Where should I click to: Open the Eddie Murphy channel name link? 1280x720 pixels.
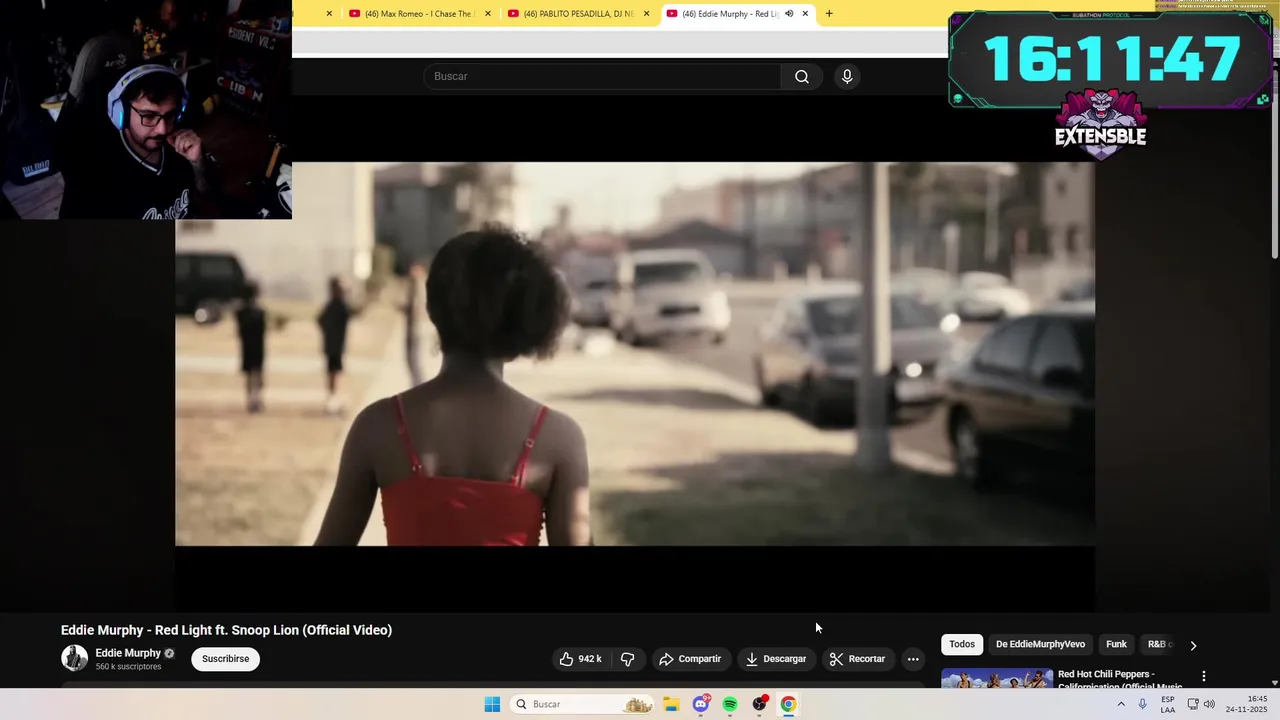click(128, 653)
